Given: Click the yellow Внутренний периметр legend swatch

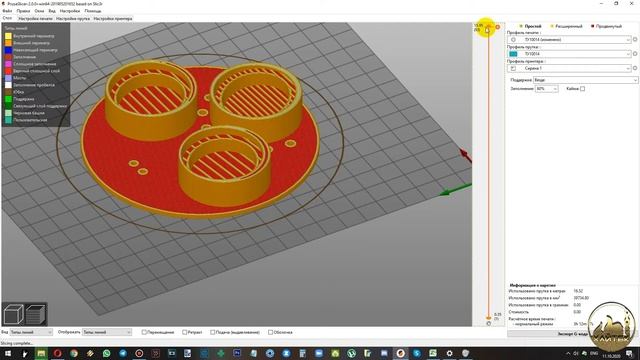Looking at the screenshot, I should [8, 36].
